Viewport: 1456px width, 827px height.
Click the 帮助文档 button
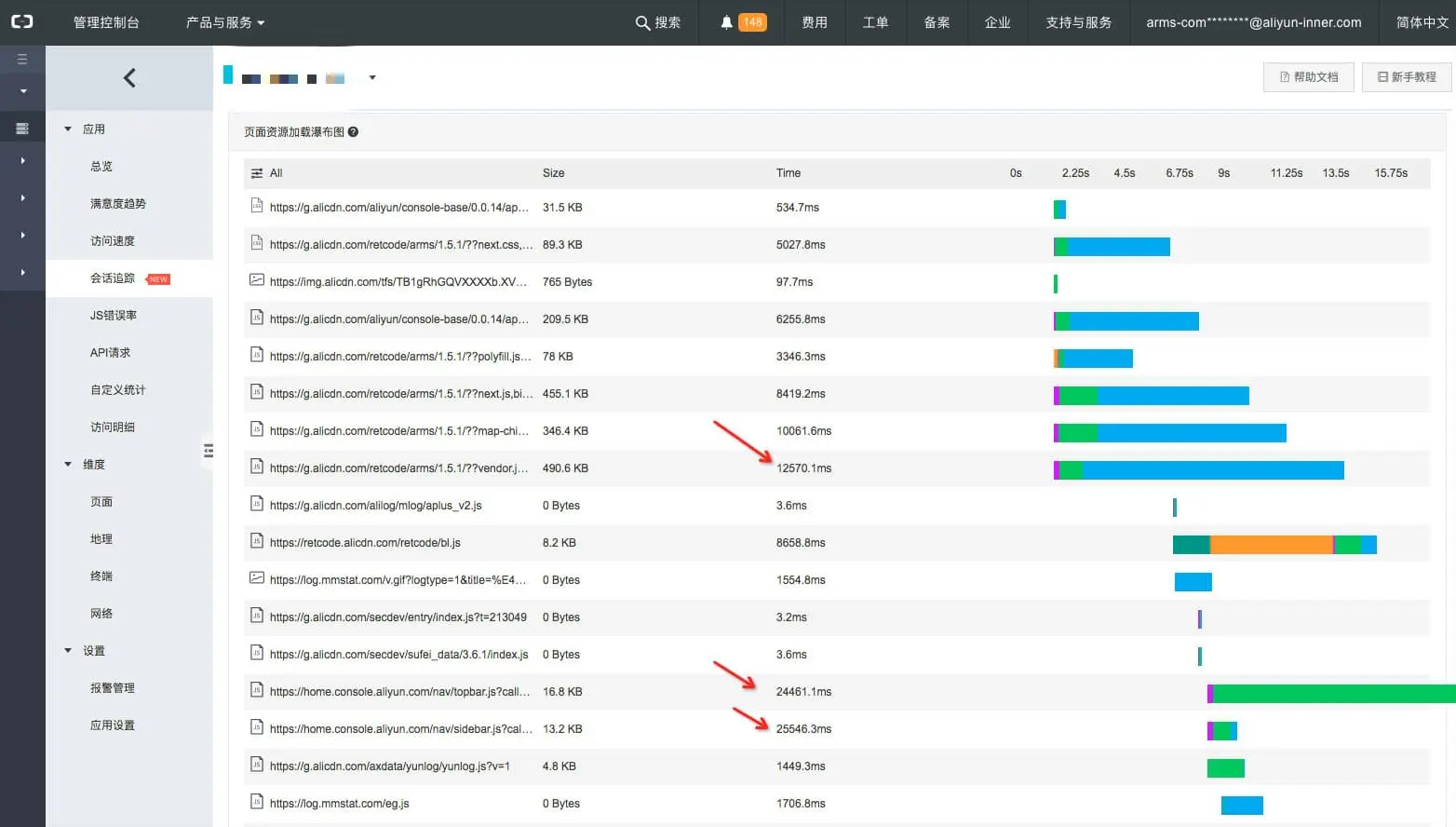tap(1309, 77)
